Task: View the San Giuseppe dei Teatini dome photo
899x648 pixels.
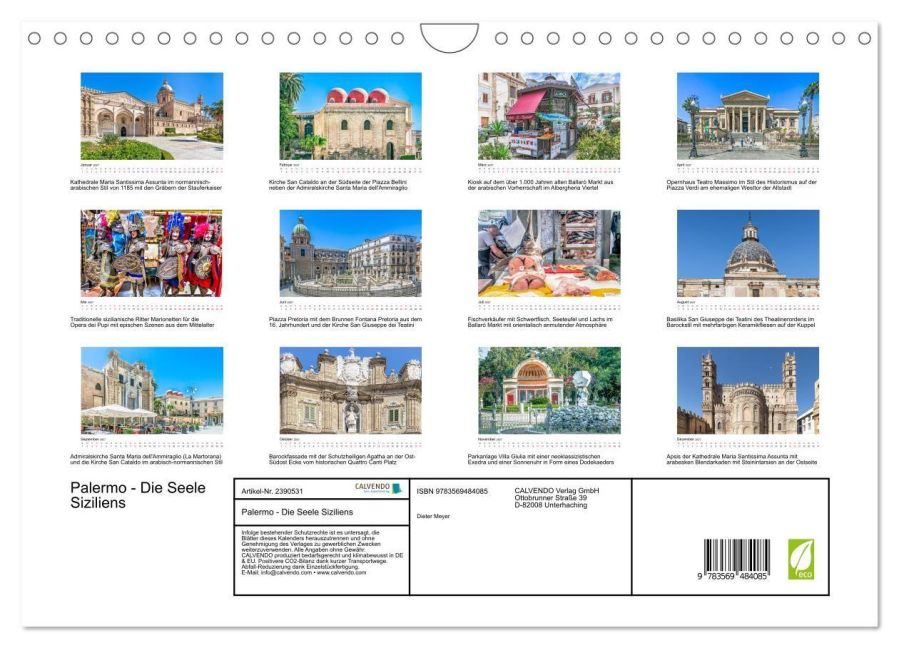Action: pos(748,253)
